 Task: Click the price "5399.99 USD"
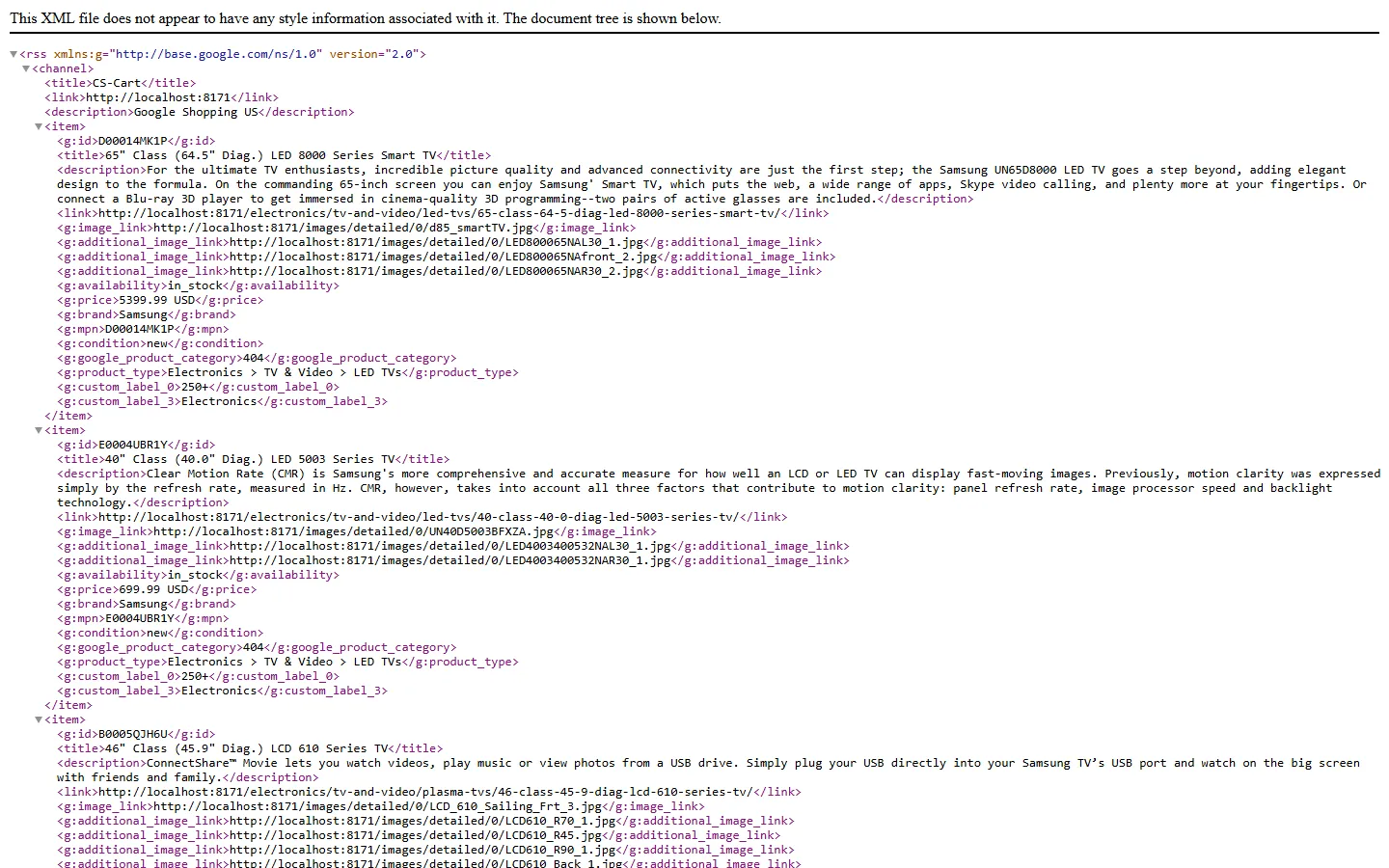click(157, 300)
